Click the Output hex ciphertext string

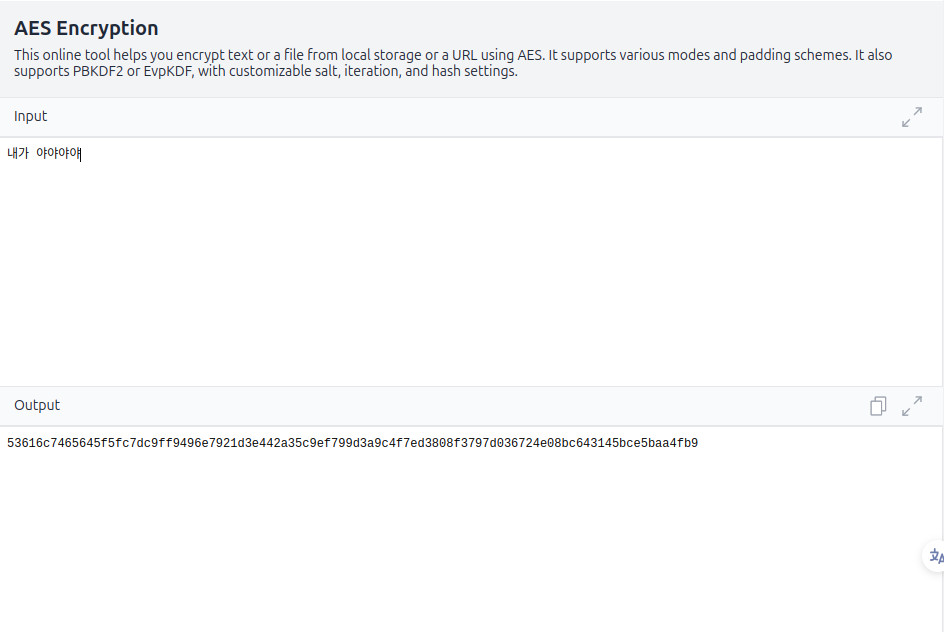pos(352,444)
